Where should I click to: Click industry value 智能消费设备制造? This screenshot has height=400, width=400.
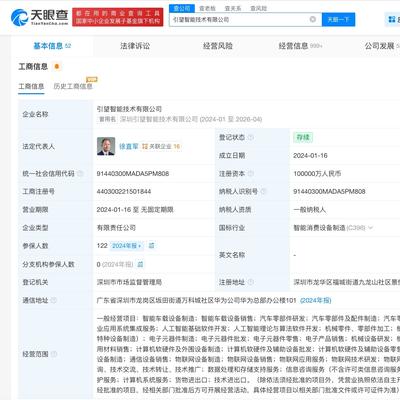[319, 228]
